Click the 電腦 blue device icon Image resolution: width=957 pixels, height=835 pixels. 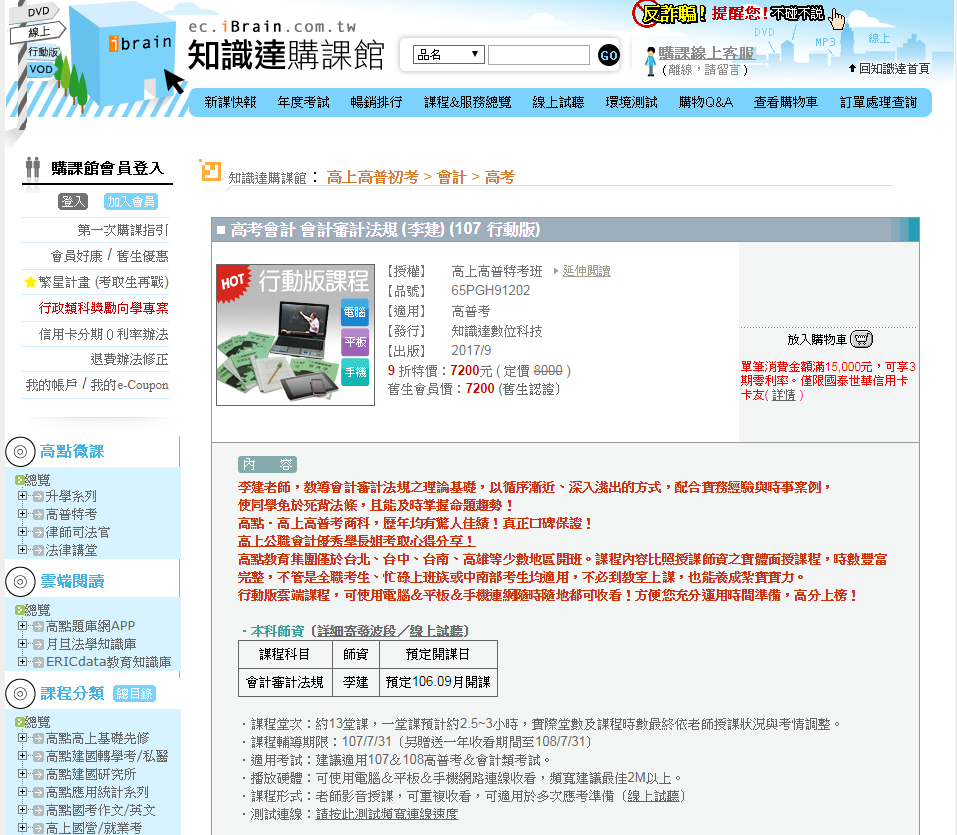coord(355,311)
